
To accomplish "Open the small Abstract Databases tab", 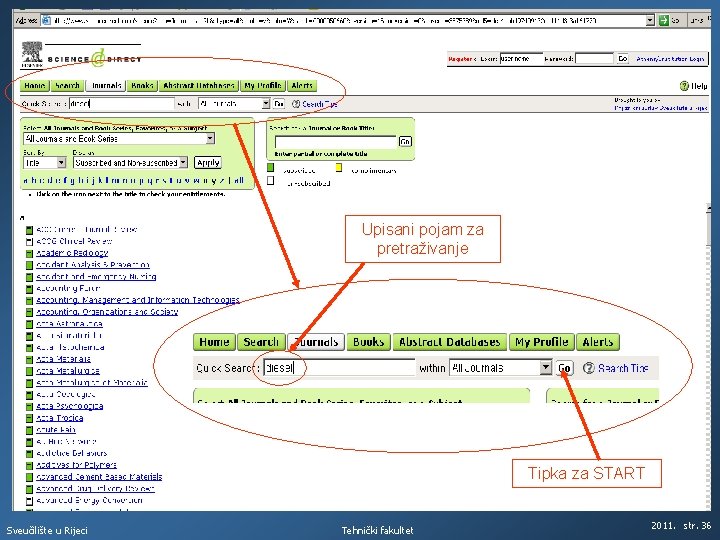I will tap(199, 85).
